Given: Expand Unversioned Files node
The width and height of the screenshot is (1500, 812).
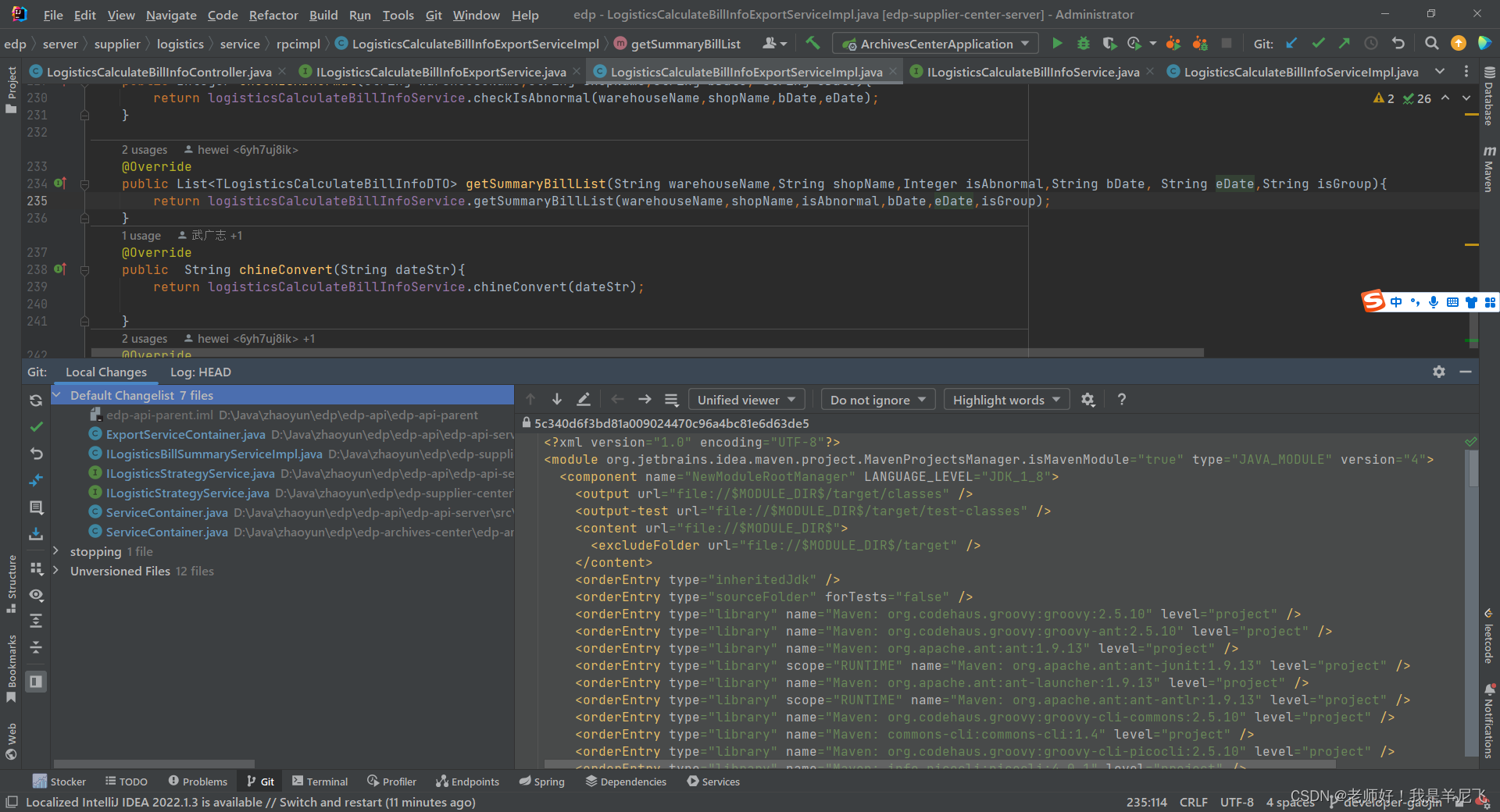Looking at the screenshot, I should (x=56, y=571).
